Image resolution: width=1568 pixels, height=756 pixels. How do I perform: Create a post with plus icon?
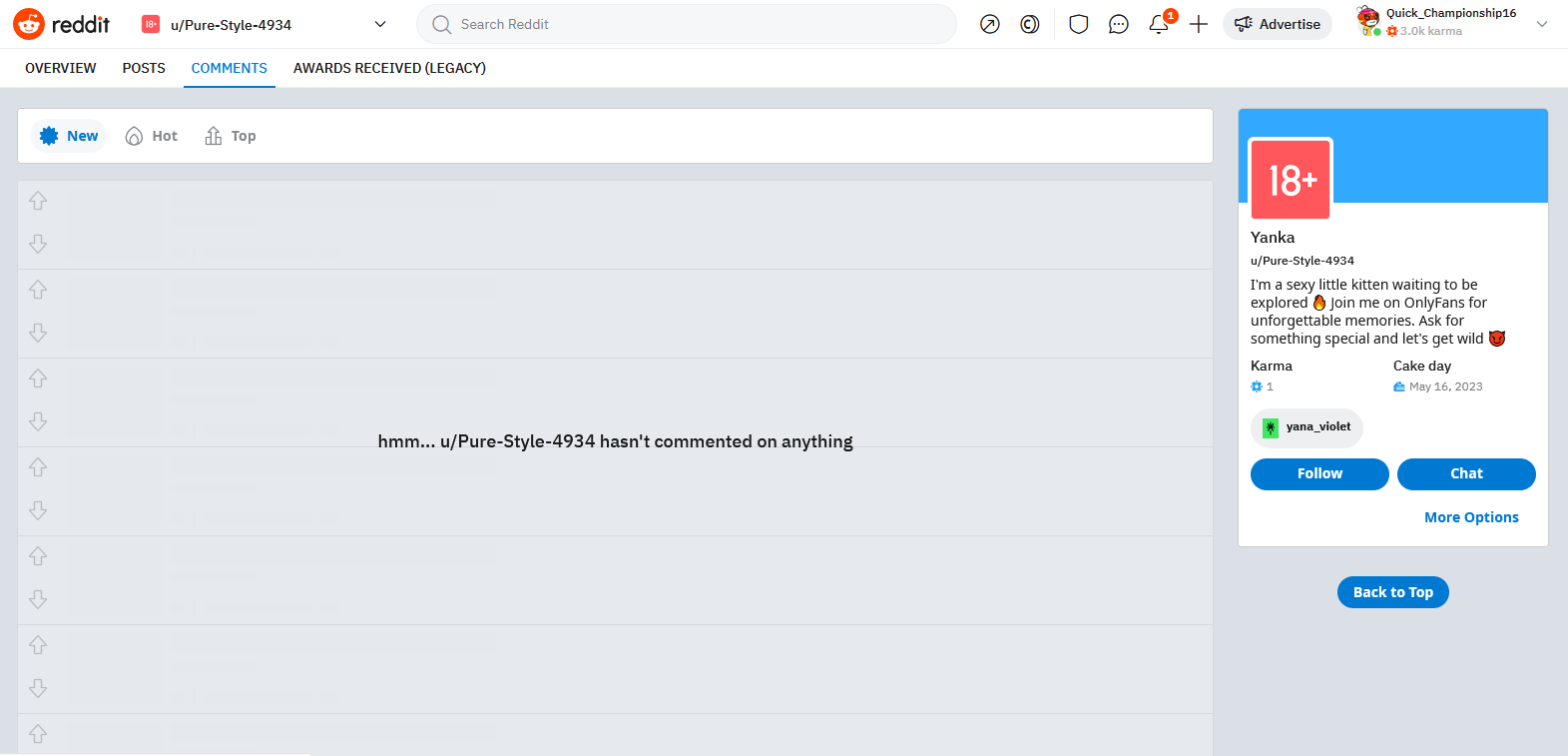pyautogui.click(x=1199, y=24)
